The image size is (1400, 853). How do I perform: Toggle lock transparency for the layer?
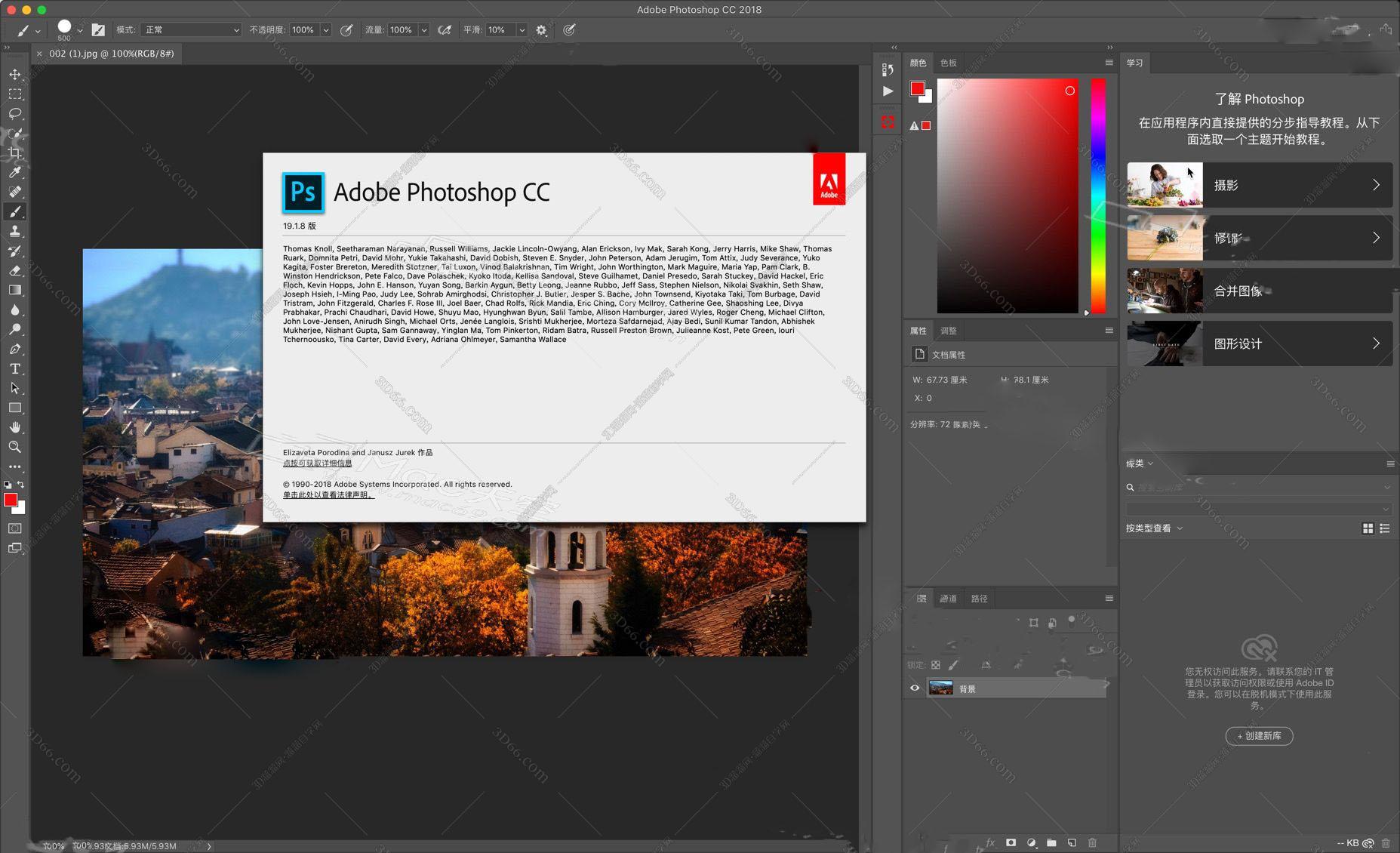click(935, 665)
